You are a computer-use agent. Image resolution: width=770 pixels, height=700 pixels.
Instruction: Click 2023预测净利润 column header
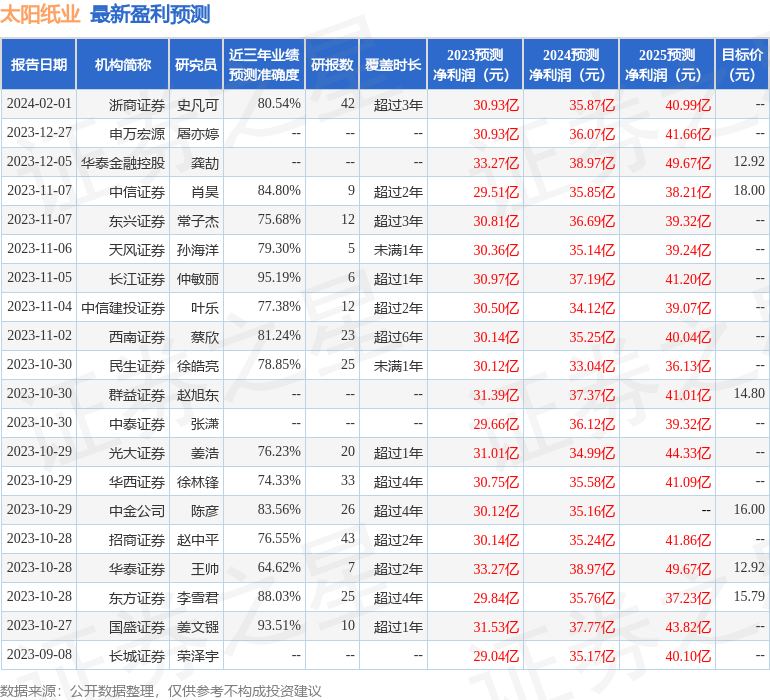(x=475, y=64)
